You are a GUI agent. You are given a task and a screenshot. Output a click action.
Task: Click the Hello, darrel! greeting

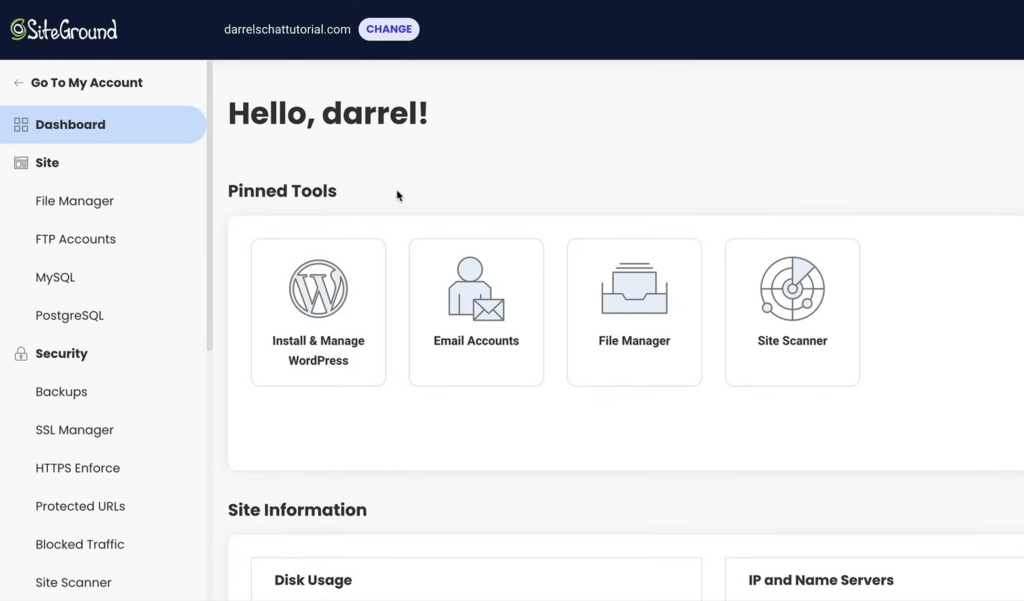[x=328, y=114]
